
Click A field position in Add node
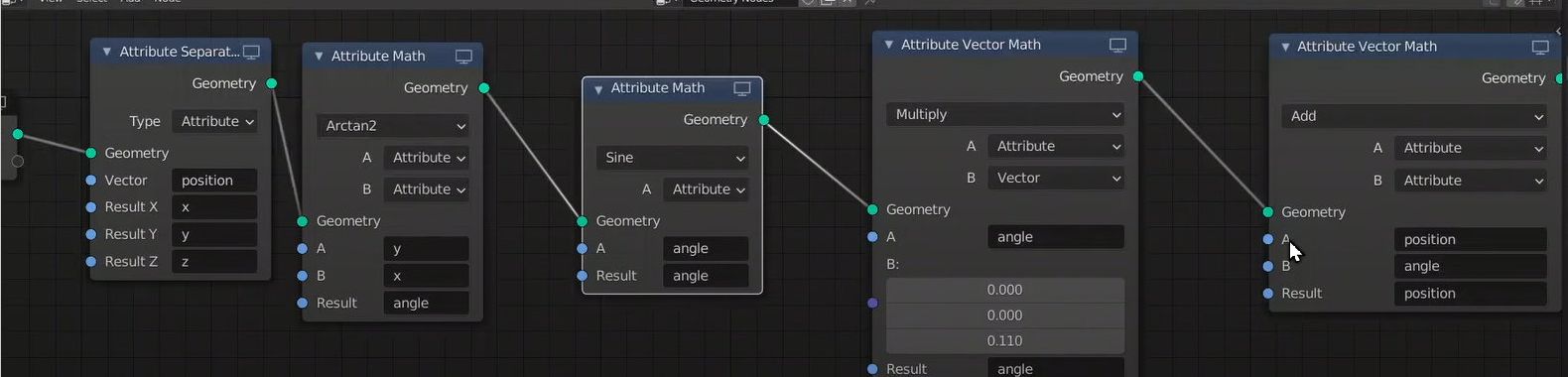1471,239
